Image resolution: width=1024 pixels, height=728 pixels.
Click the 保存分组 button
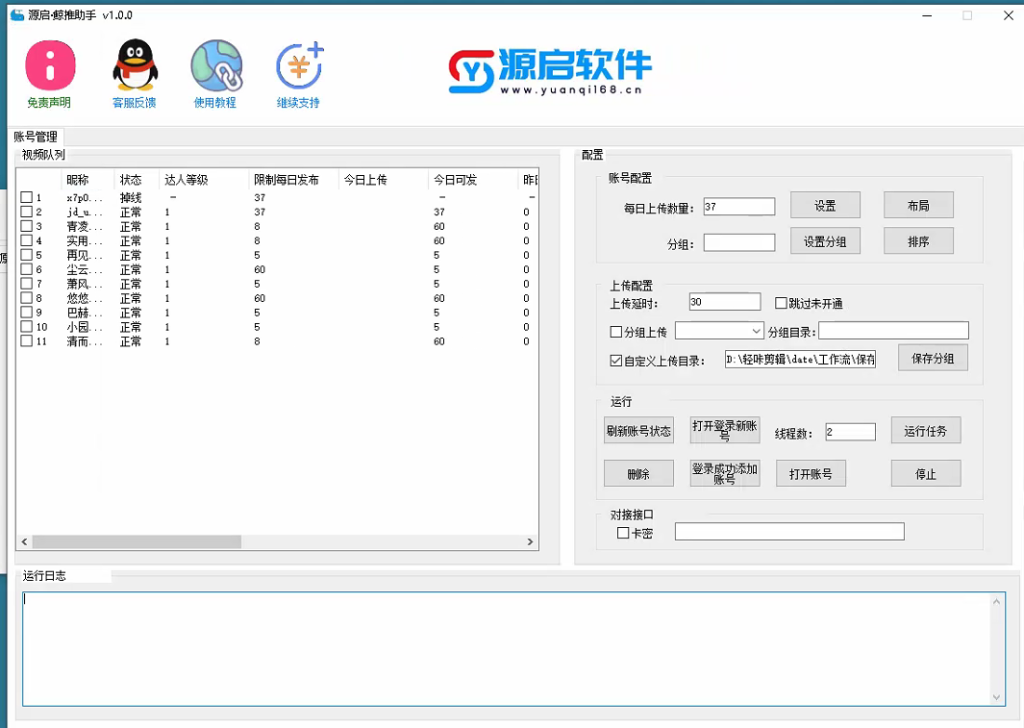pos(933,358)
